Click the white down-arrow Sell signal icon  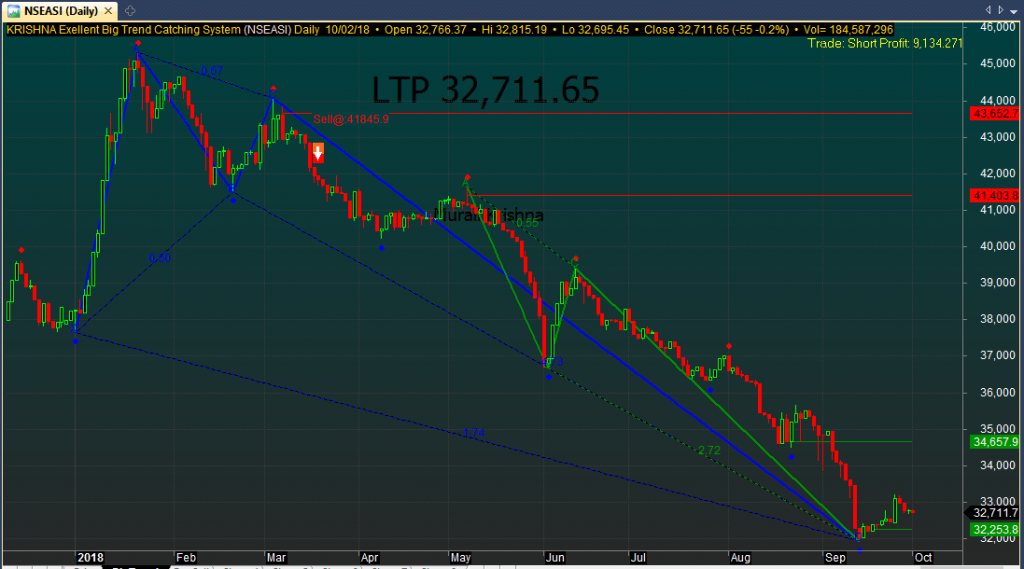(318, 152)
